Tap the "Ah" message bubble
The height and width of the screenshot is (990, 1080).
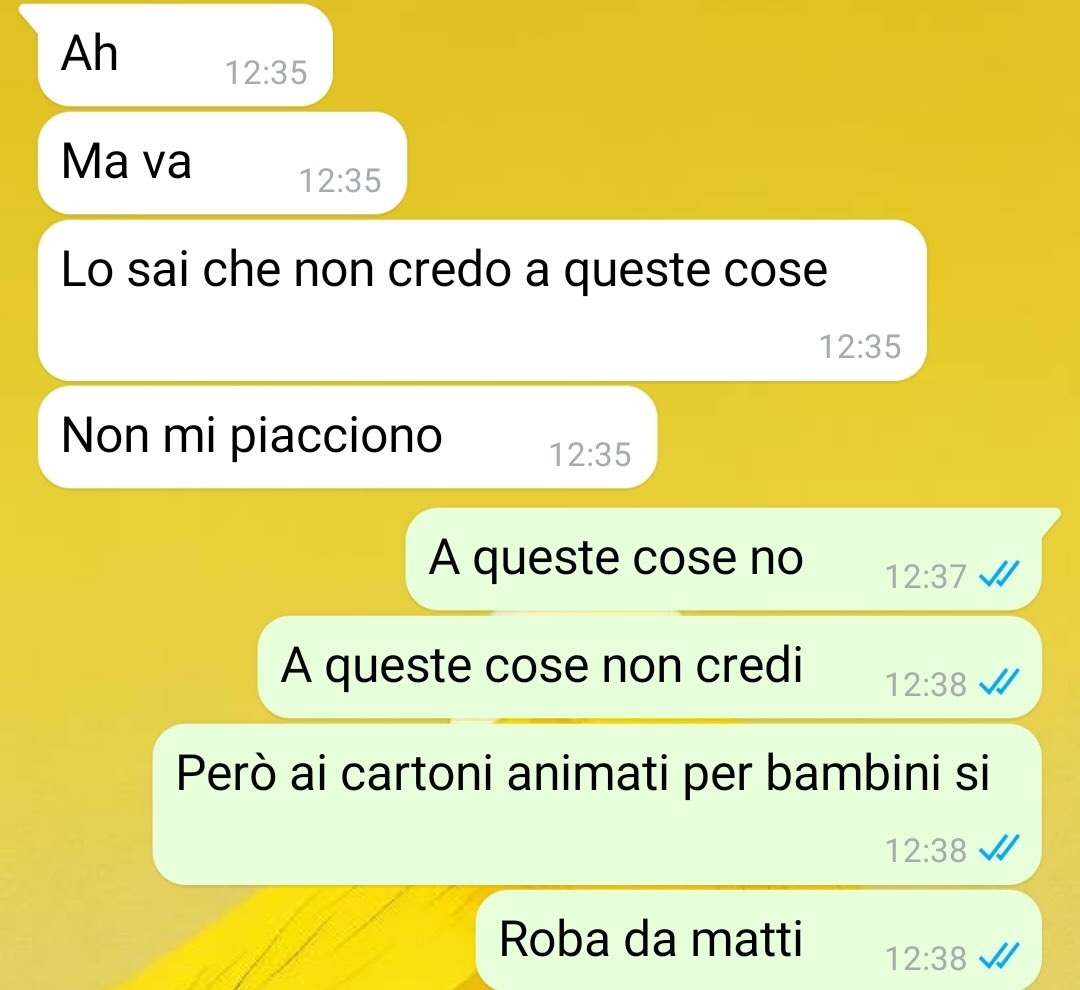[x=185, y=55]
